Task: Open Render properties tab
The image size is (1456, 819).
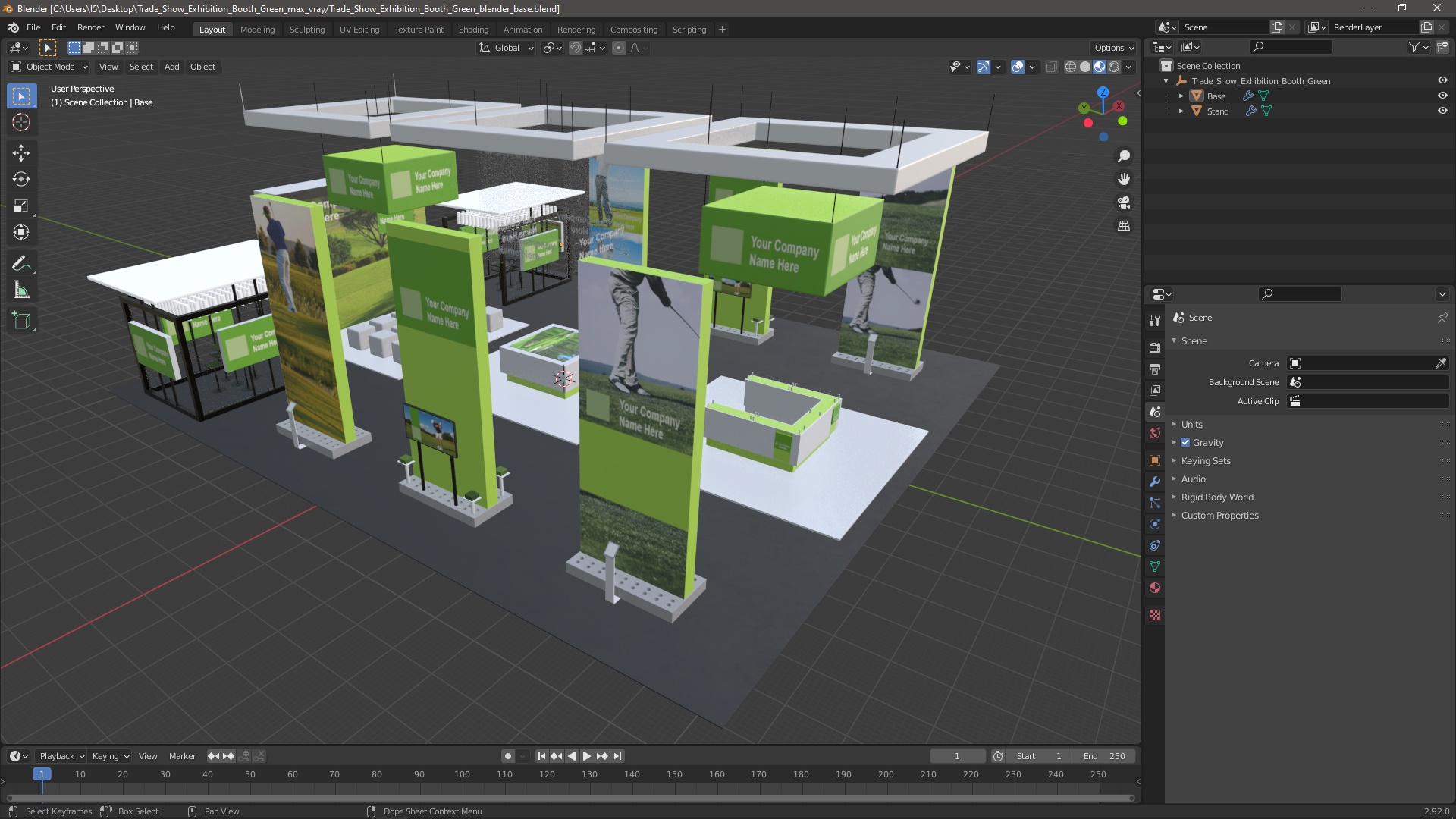Action: [1155, 347]
